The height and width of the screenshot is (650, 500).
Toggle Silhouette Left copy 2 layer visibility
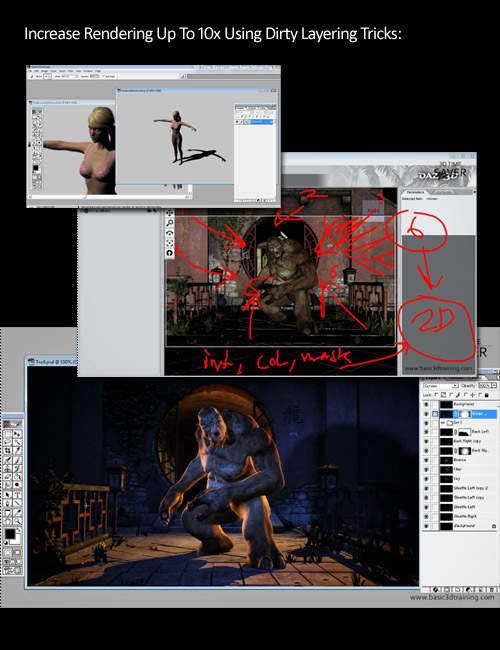point(426,488)
